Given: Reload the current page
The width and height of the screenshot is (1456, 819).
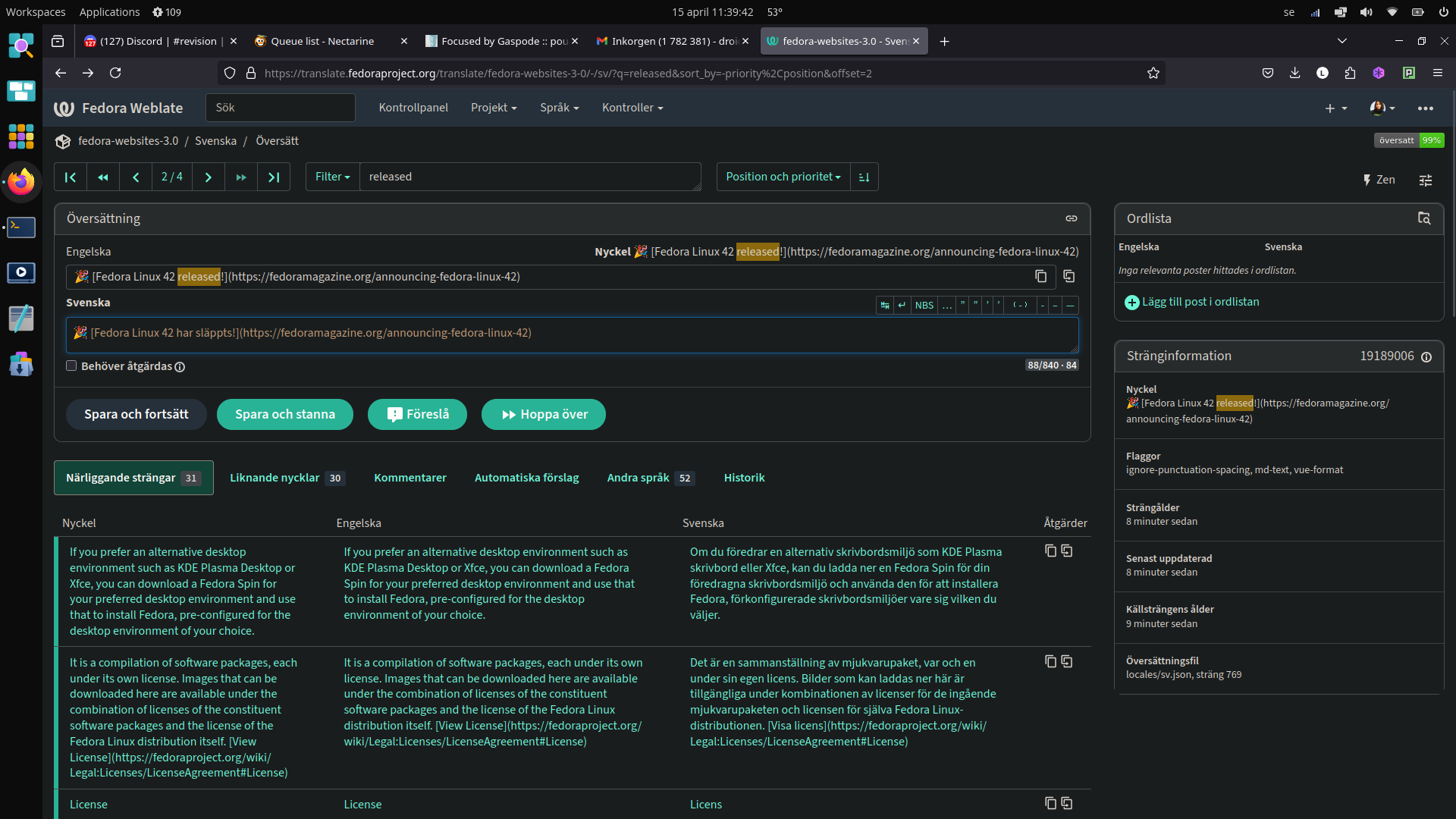Looking at the screenshot, I should coord(115,73).
